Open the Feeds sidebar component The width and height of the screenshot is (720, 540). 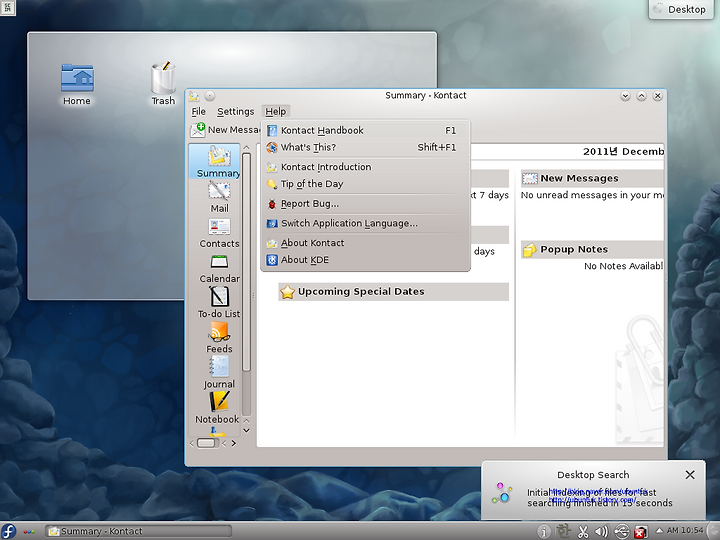click(219, 338)
